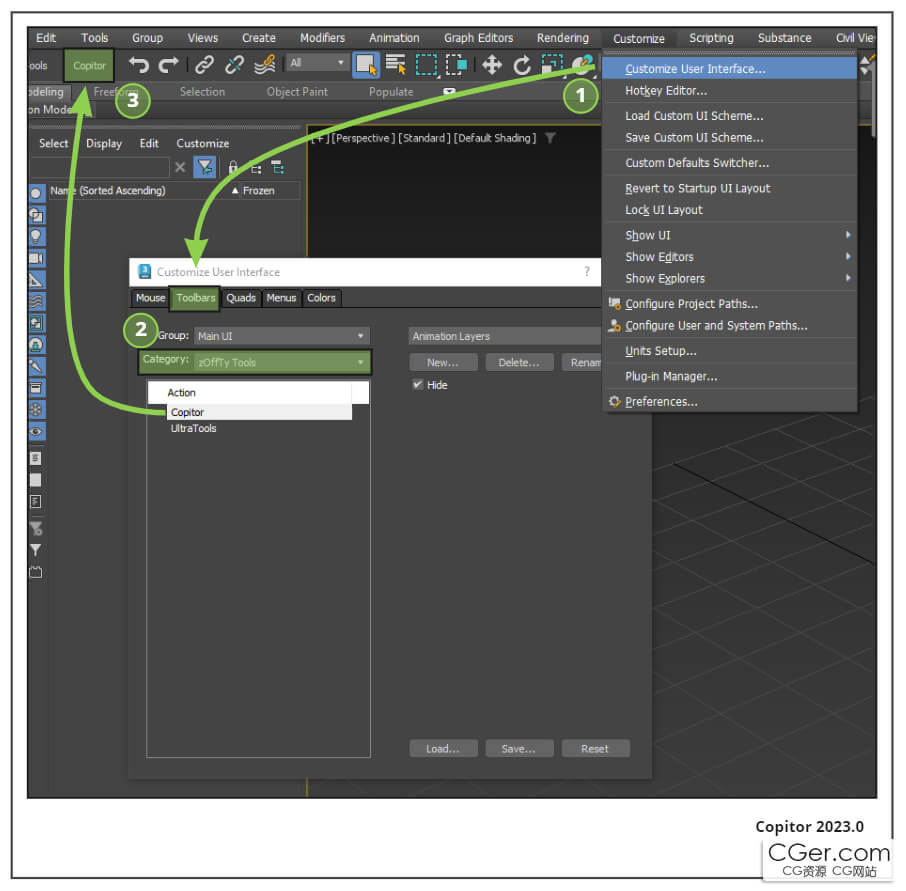
Task: Open the Default Shading viewport menu
Action: pos(495,138)
